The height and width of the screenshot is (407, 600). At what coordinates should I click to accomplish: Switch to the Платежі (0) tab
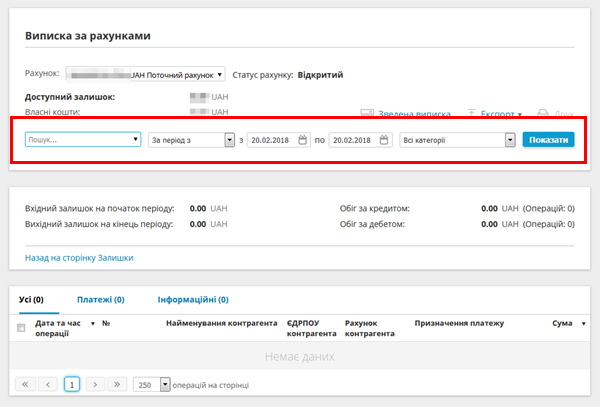[x=101, y=300]
